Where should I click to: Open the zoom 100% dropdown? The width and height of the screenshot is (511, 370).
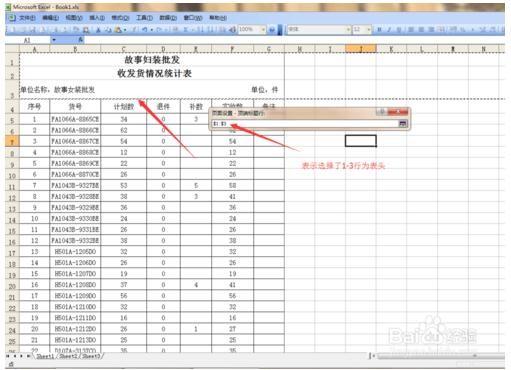pos(263,30)
